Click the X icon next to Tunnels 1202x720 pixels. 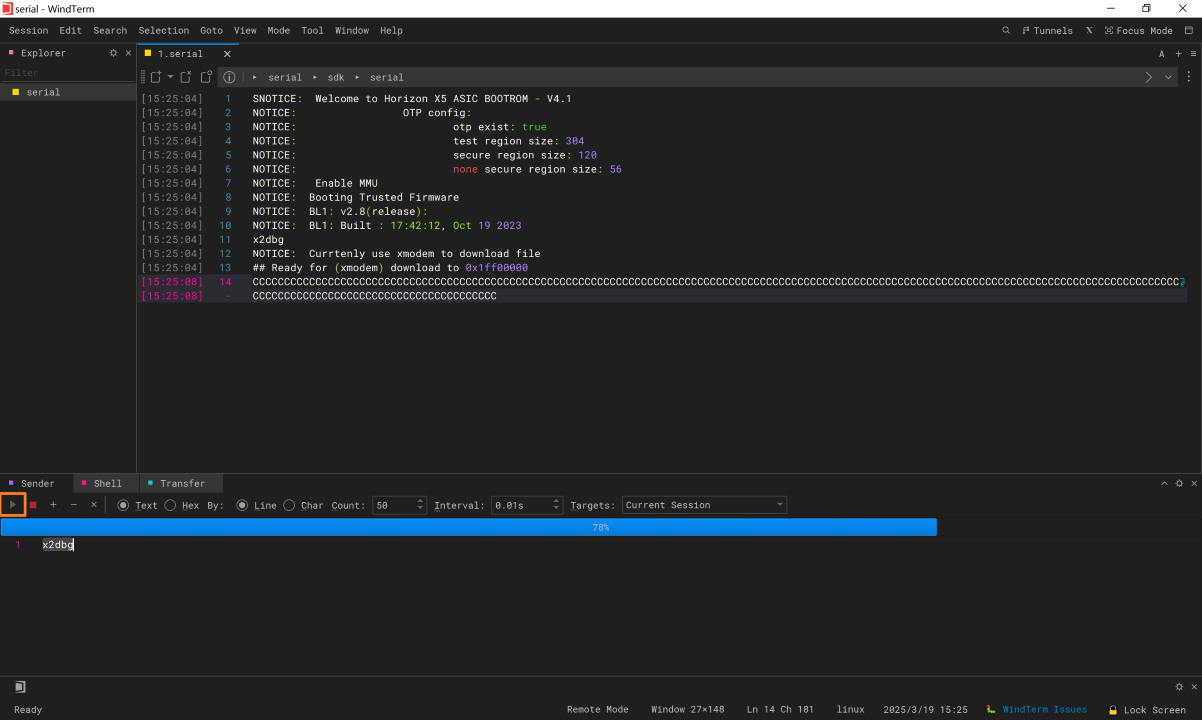1089,31
